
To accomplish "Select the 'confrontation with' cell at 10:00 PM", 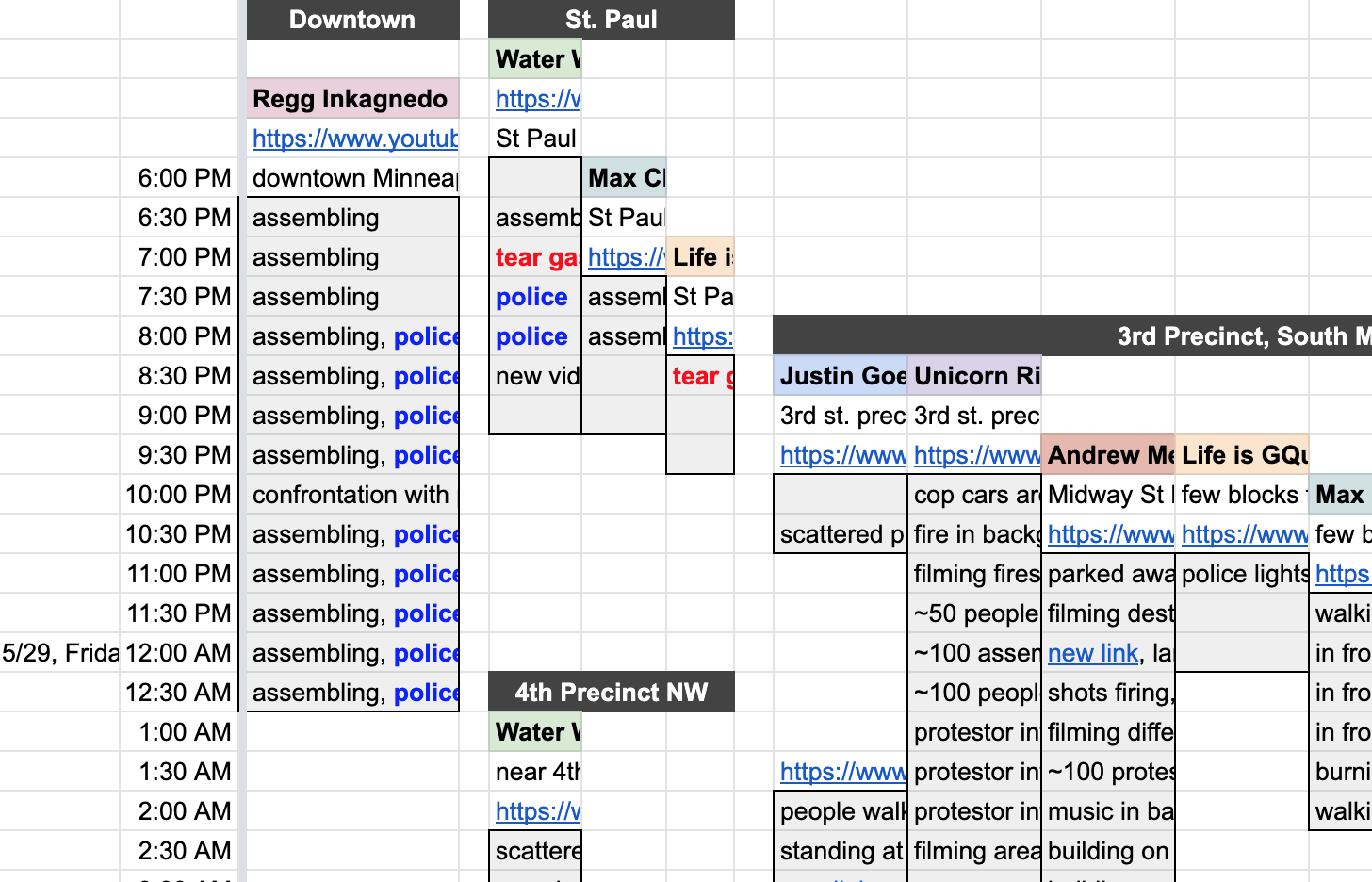I will (x=353, y=495).
